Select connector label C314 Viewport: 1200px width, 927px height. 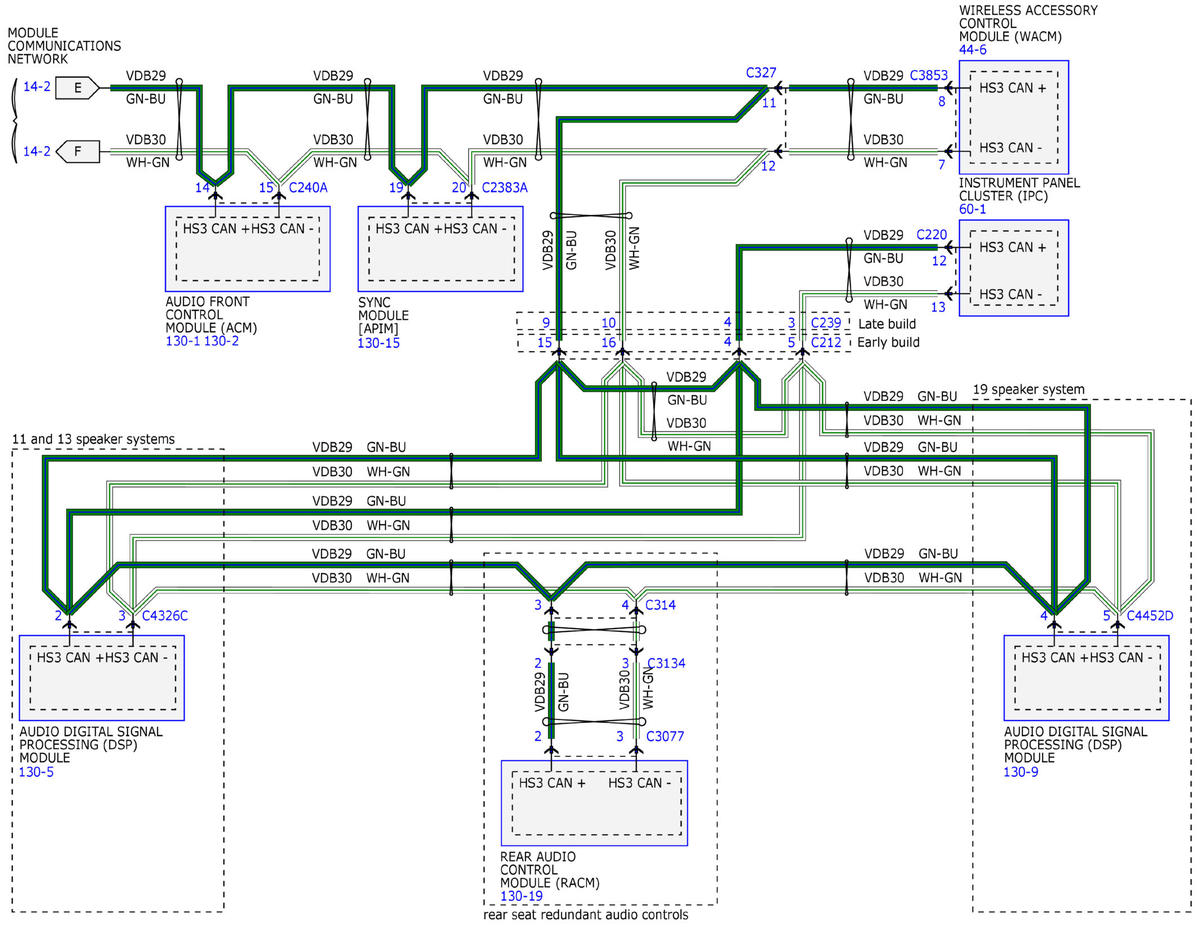(661, 605)
